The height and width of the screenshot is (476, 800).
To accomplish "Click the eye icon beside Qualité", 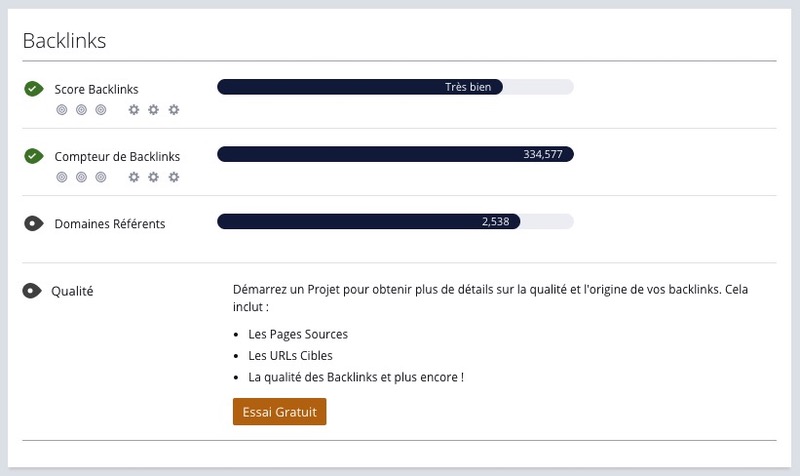I will click(x=33, y=291).
